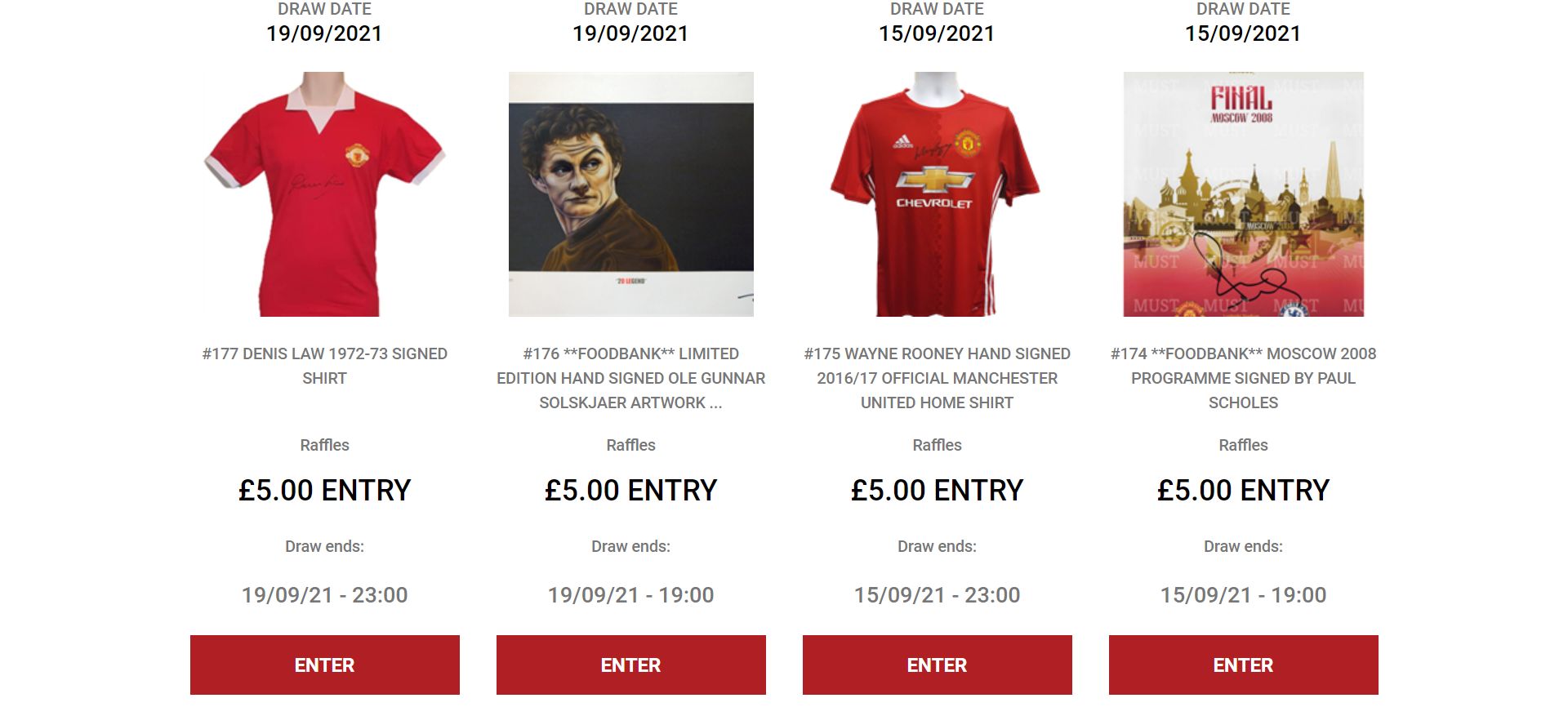Click £5.00 ENTRY price on Rooney shirt

937,491
